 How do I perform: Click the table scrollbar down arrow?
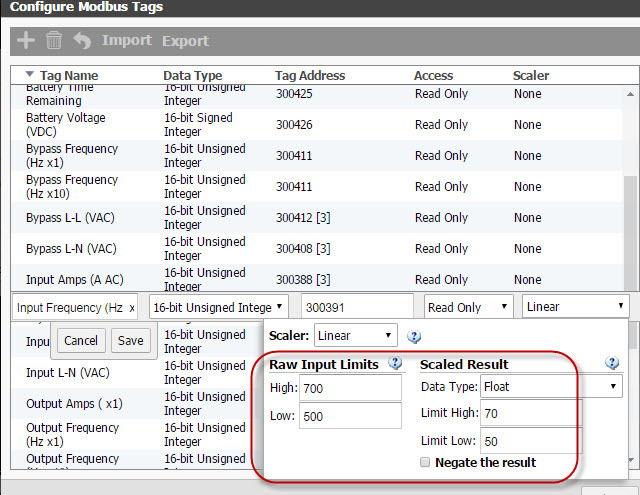click(x=631, y=460)
